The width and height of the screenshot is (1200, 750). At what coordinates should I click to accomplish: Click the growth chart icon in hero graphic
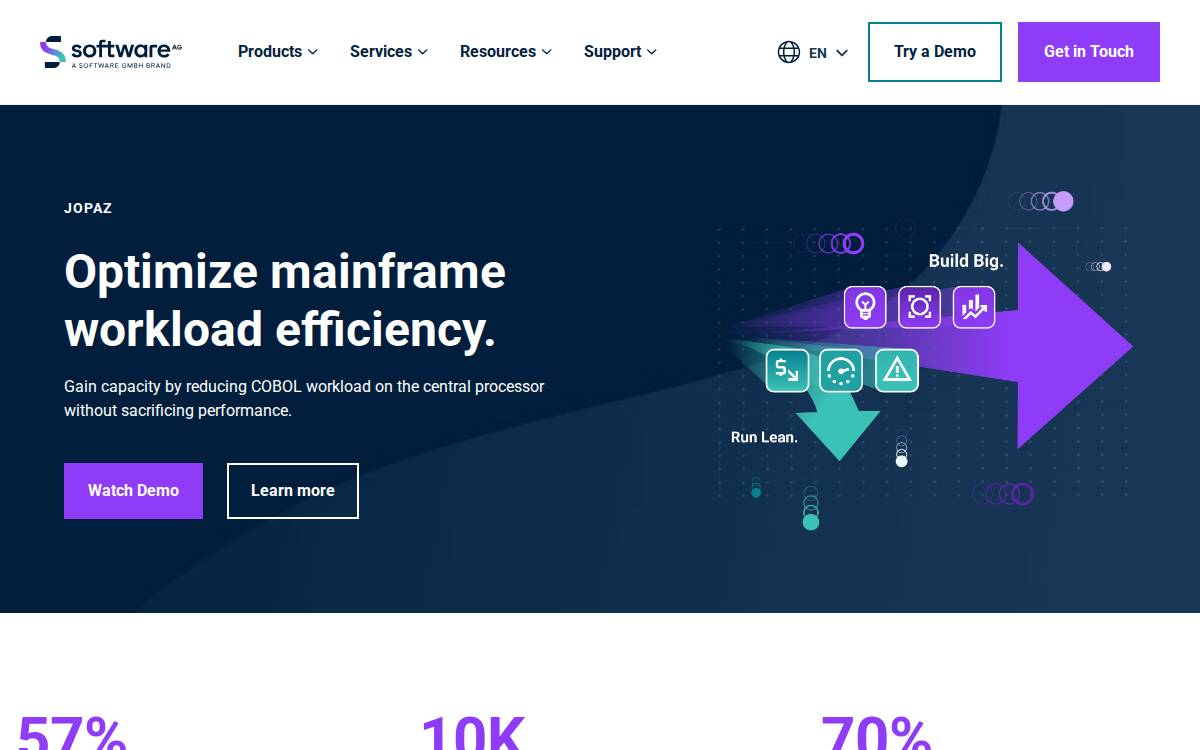973,307
